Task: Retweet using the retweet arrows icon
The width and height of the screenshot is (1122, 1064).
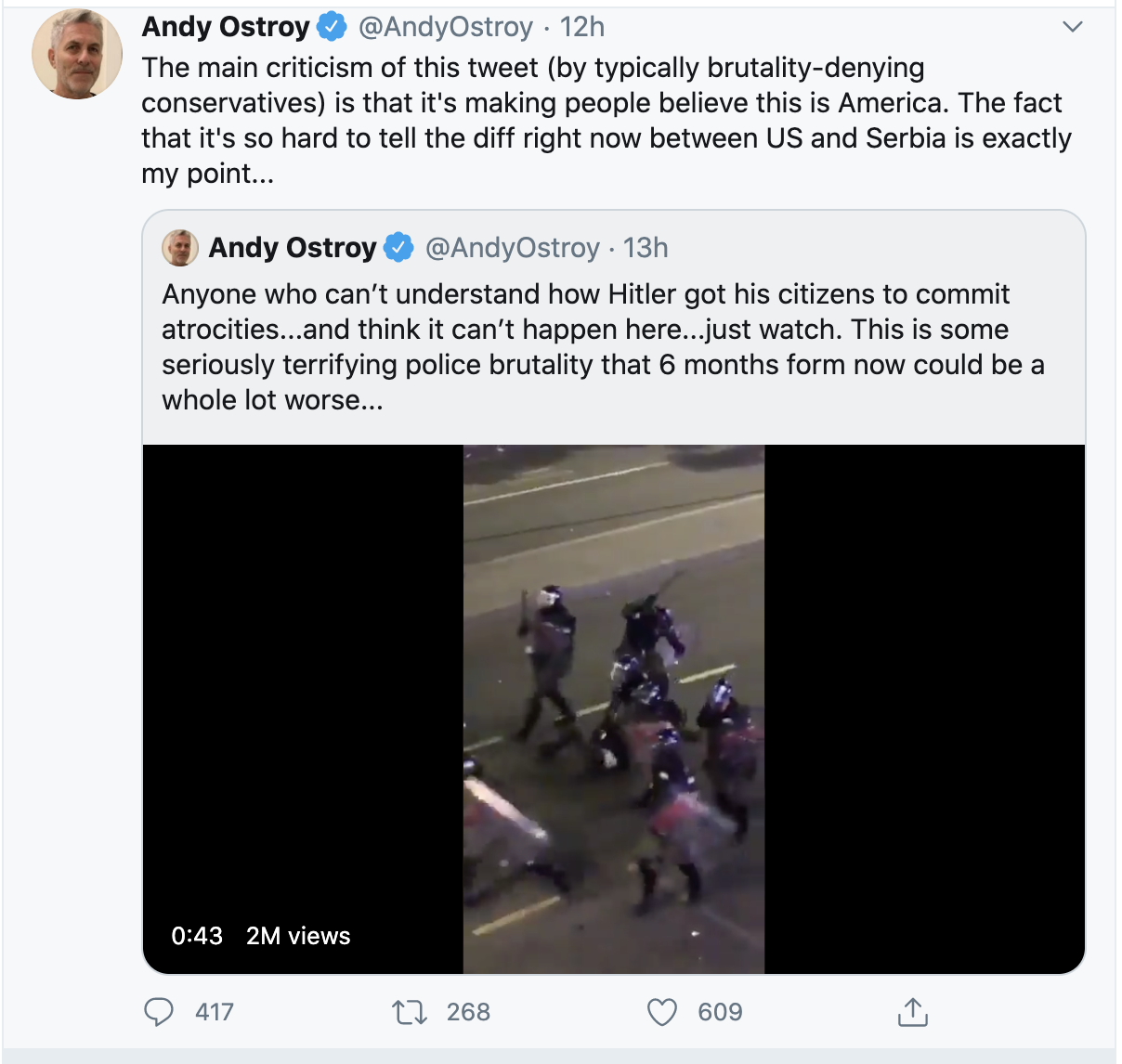Action: tap(410, 1012)
